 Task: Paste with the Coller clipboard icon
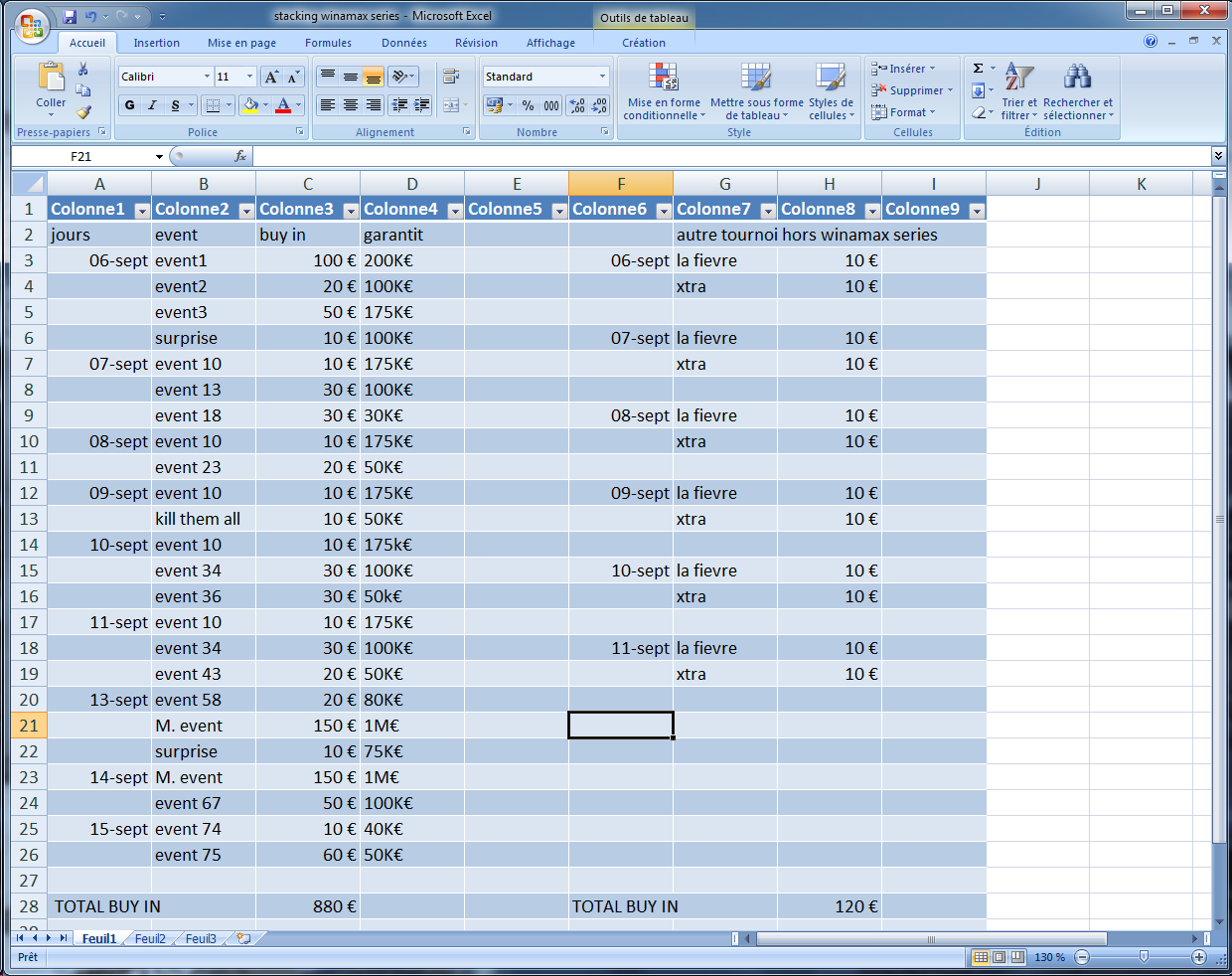click(51, 77)
